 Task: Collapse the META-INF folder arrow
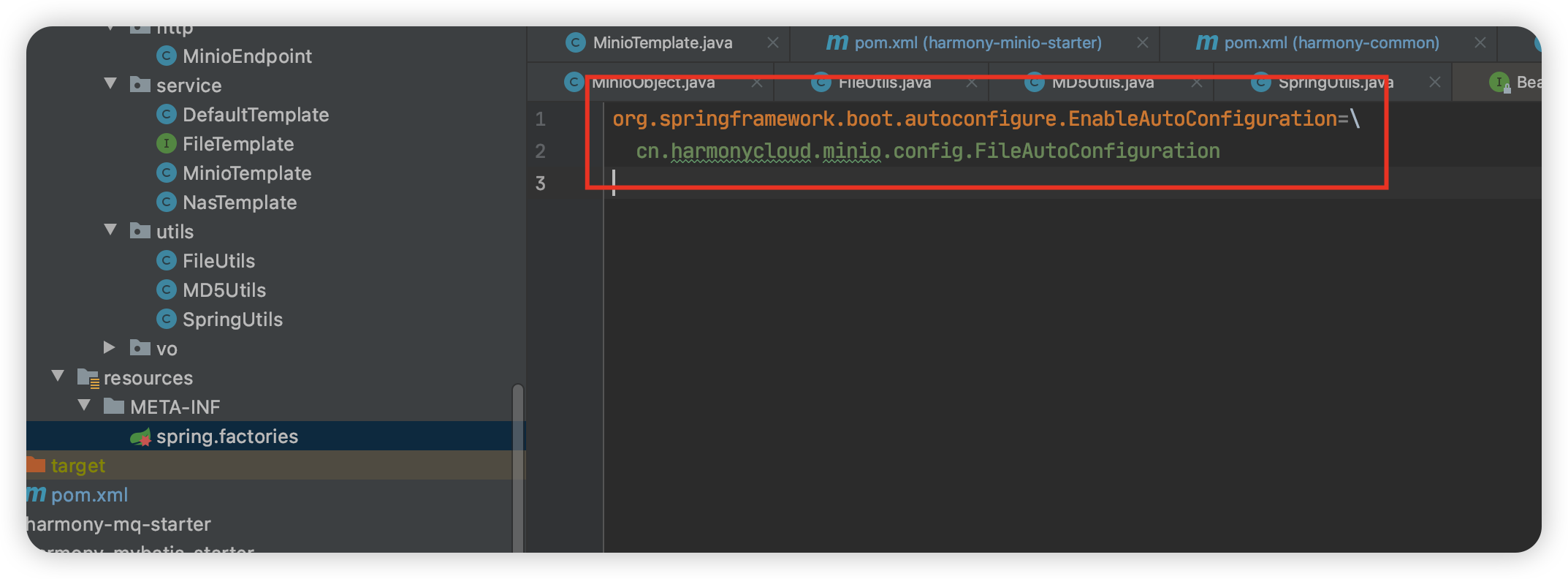coord(85,406)
